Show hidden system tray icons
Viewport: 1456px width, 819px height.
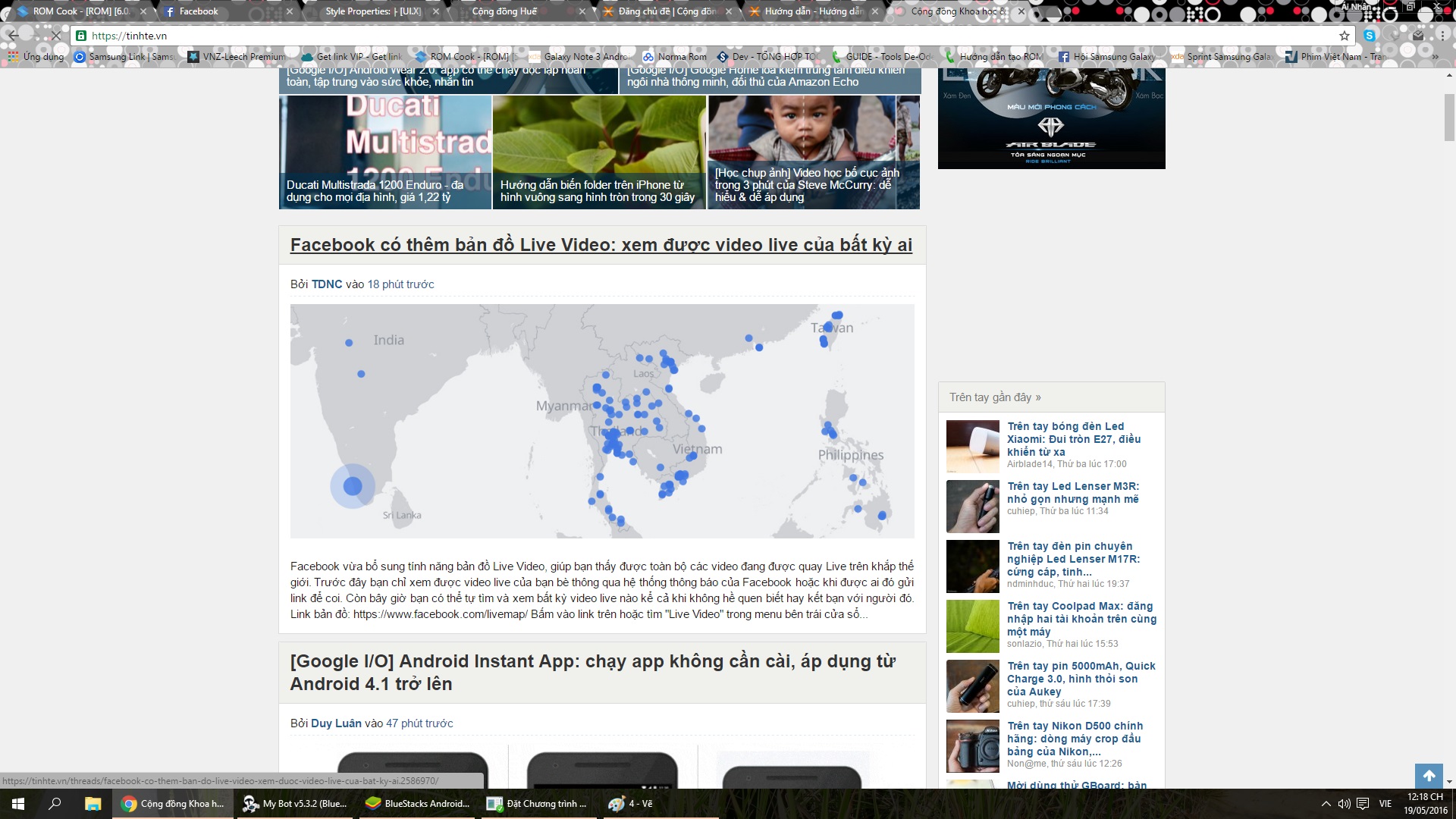[1326, 804]
